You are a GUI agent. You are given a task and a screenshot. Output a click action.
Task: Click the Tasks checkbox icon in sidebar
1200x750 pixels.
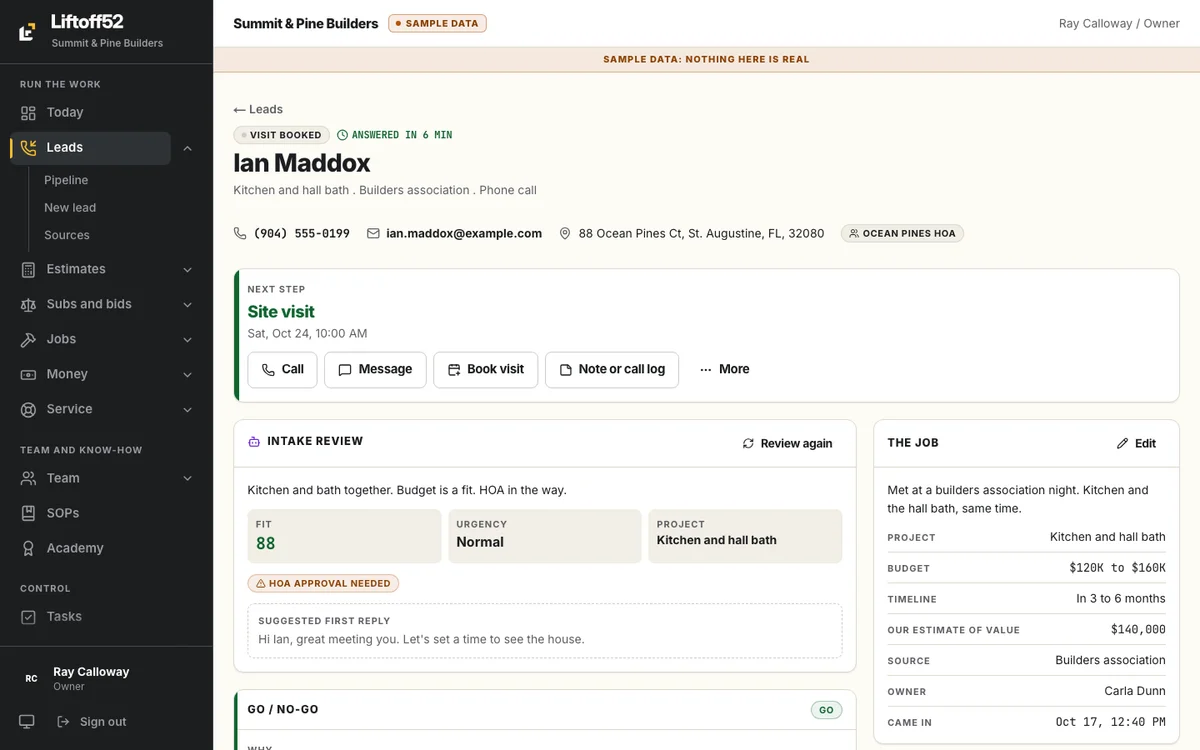[28, 617]
